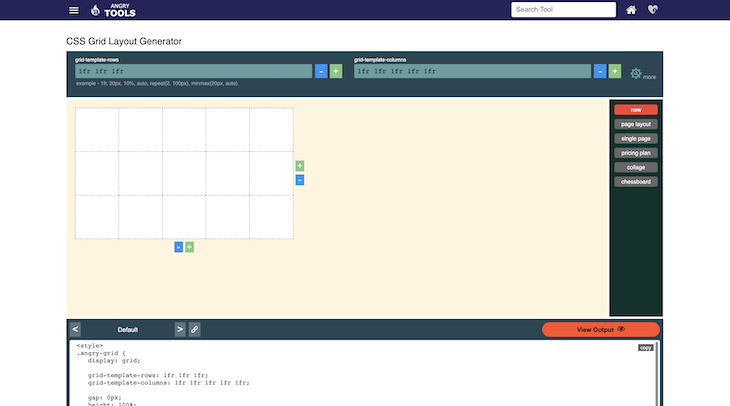This screenshot has height=406, width=730.
Task: Add a row using rows plus button
Action: [336, 71]
